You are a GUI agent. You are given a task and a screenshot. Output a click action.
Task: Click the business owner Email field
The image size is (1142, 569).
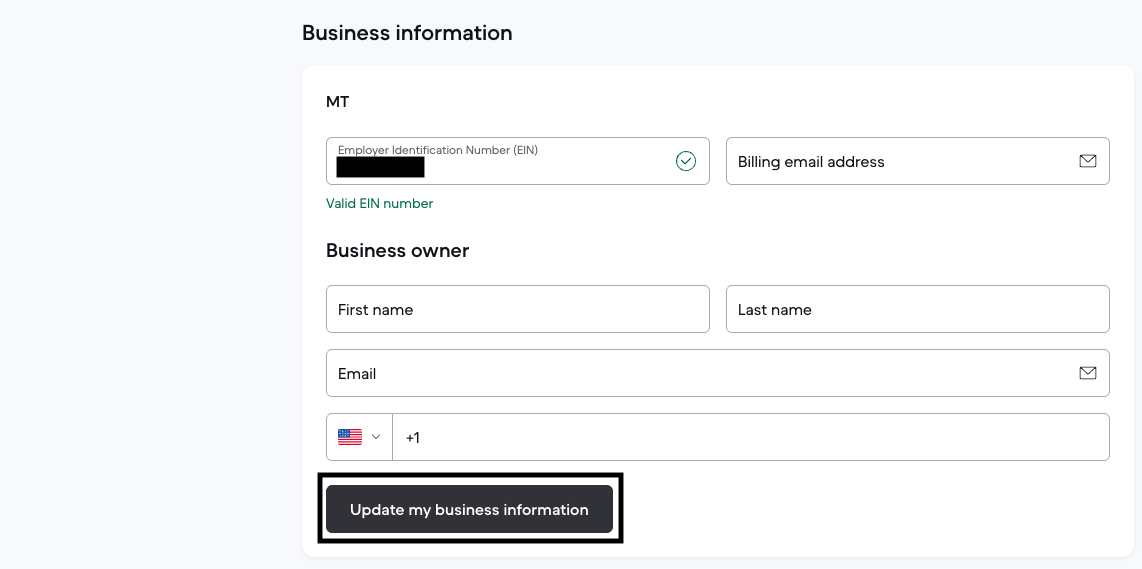700,374
